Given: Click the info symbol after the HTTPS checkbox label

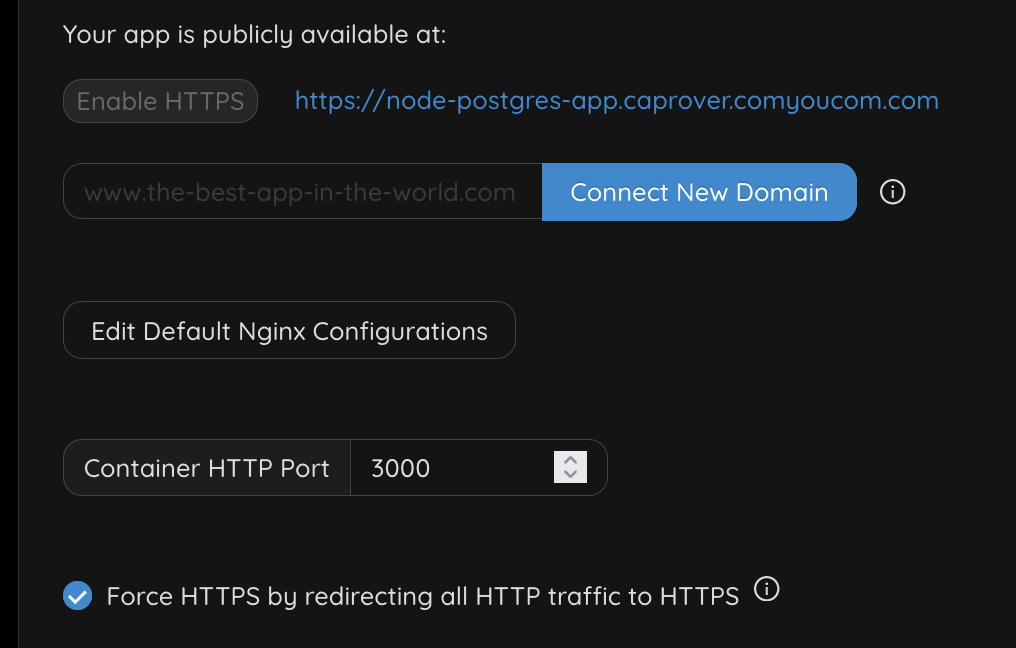Looking at the screenshot, I should [767, 590].
